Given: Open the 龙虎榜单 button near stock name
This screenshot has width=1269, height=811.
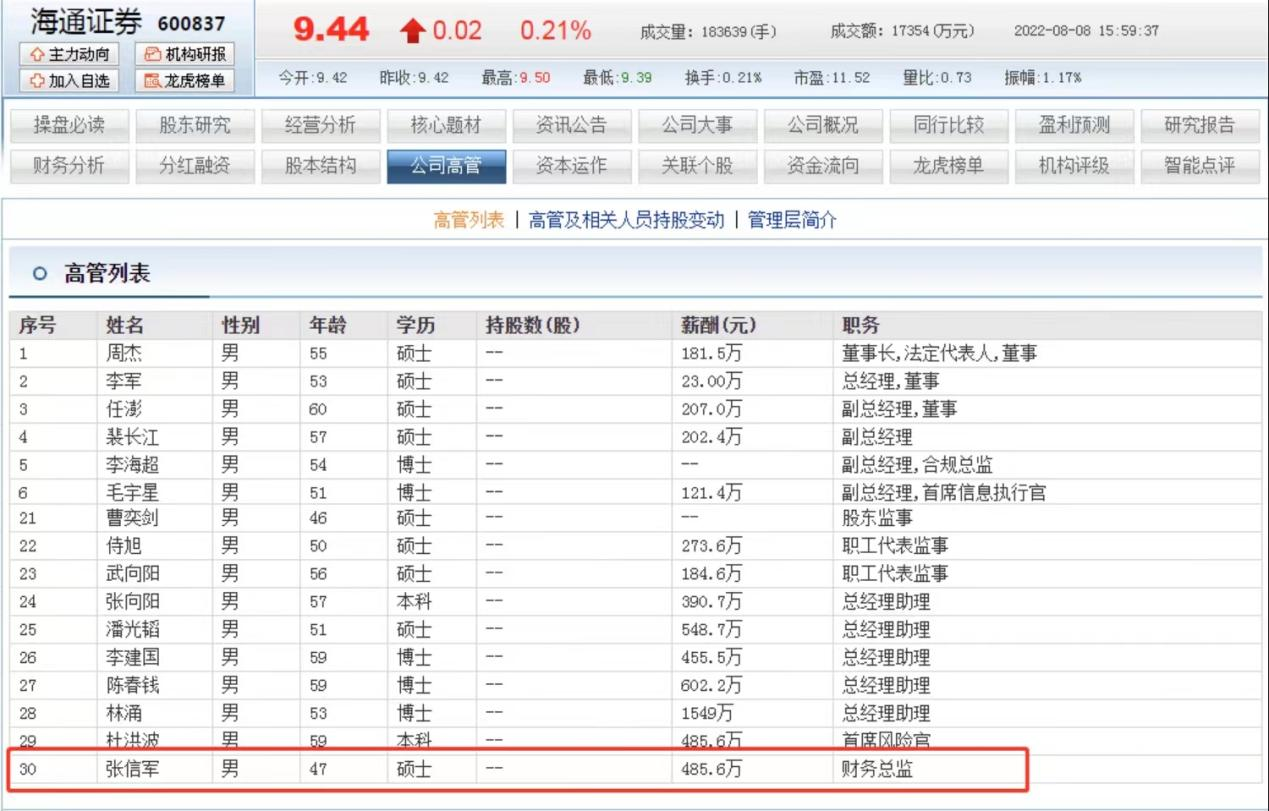Looking at the screenshot, I should (x=184, y=81).
